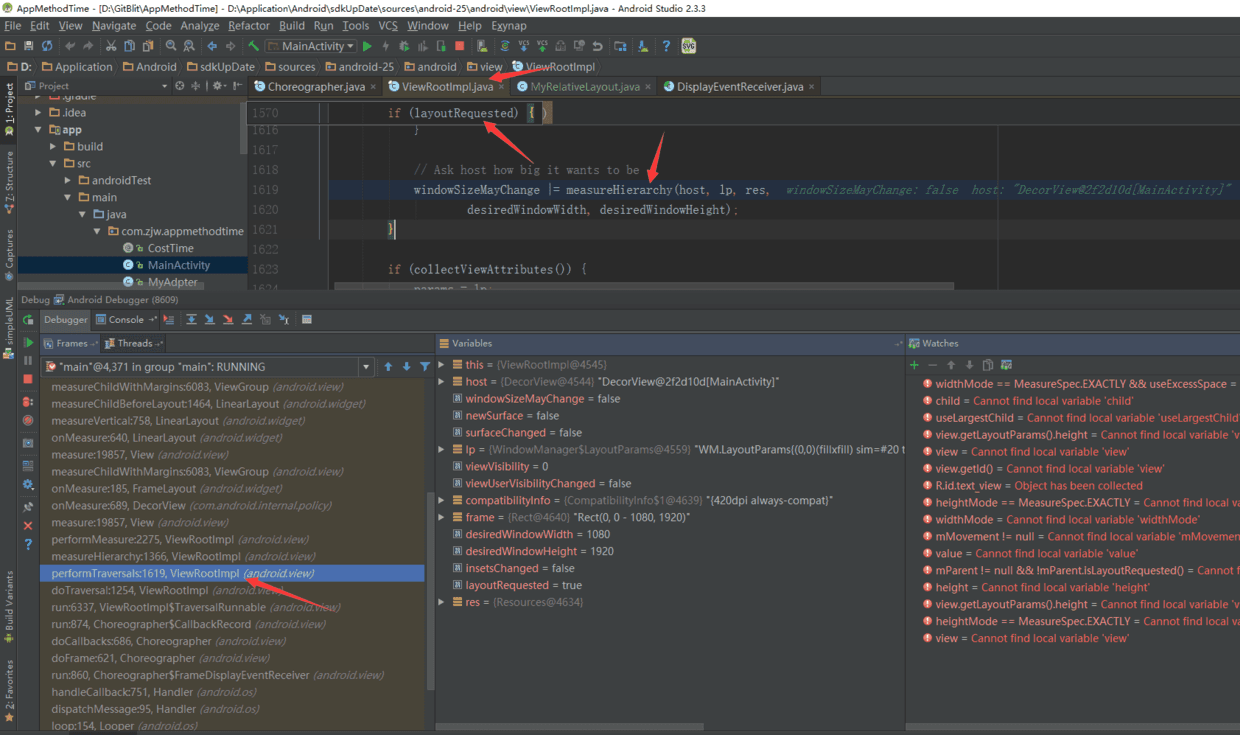Click the Step Out debugger icon
This screenshot has width=1240, height=735.
247,320
